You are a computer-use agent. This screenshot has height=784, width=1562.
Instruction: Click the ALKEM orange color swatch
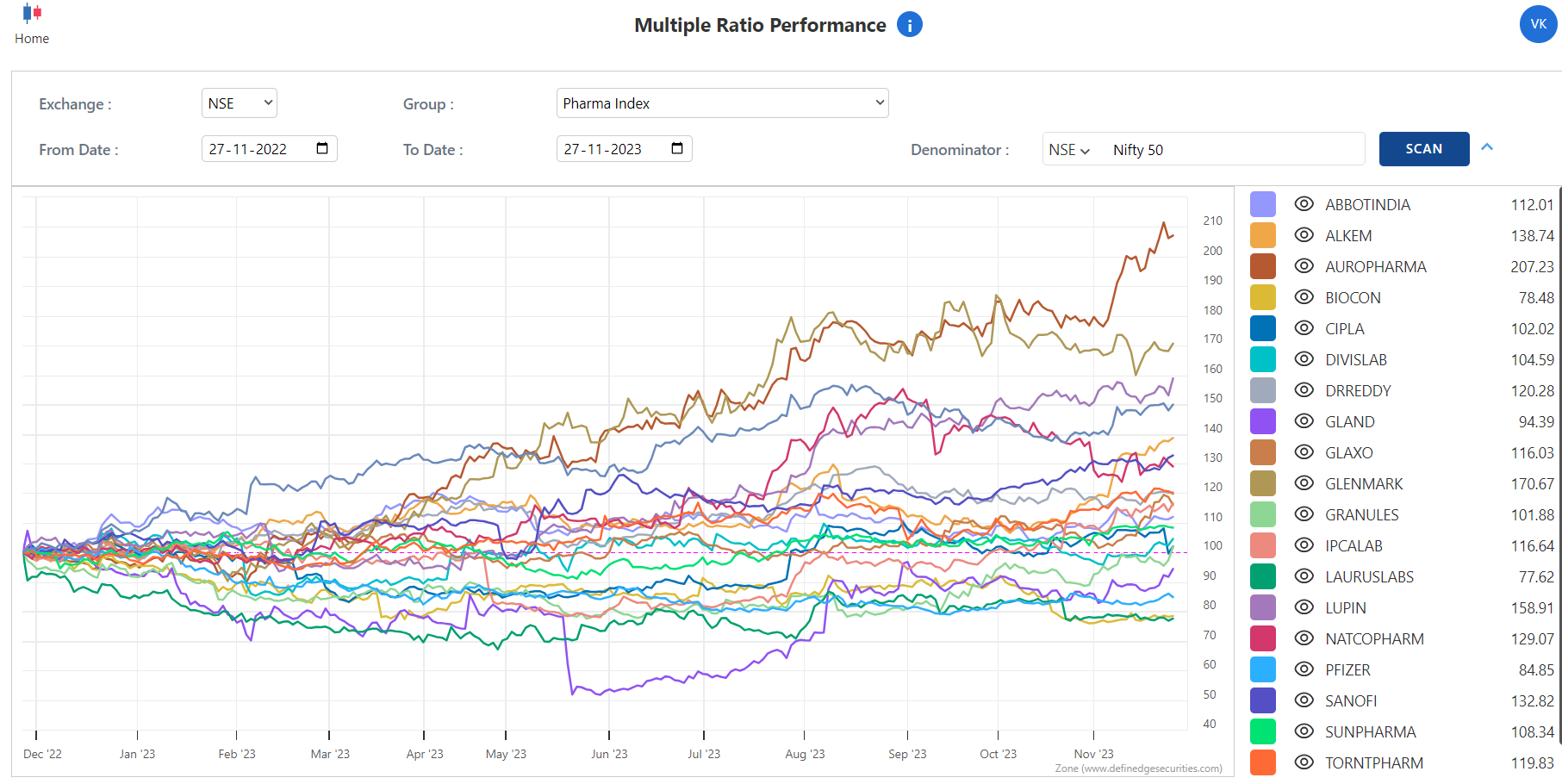pyautogui.click(x=1263, y=235)
